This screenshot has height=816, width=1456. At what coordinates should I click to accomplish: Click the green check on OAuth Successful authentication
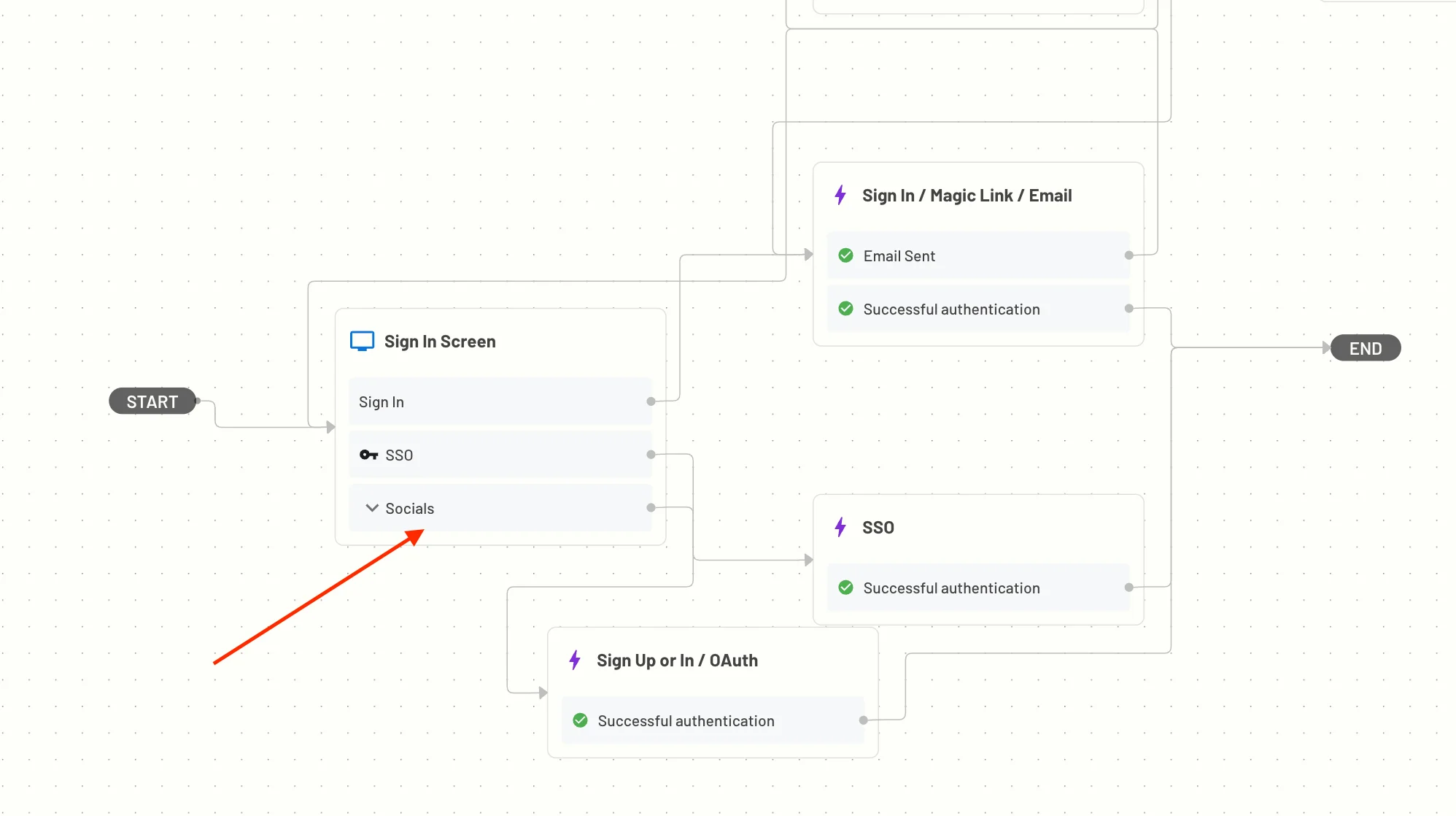tap(580, 720)
